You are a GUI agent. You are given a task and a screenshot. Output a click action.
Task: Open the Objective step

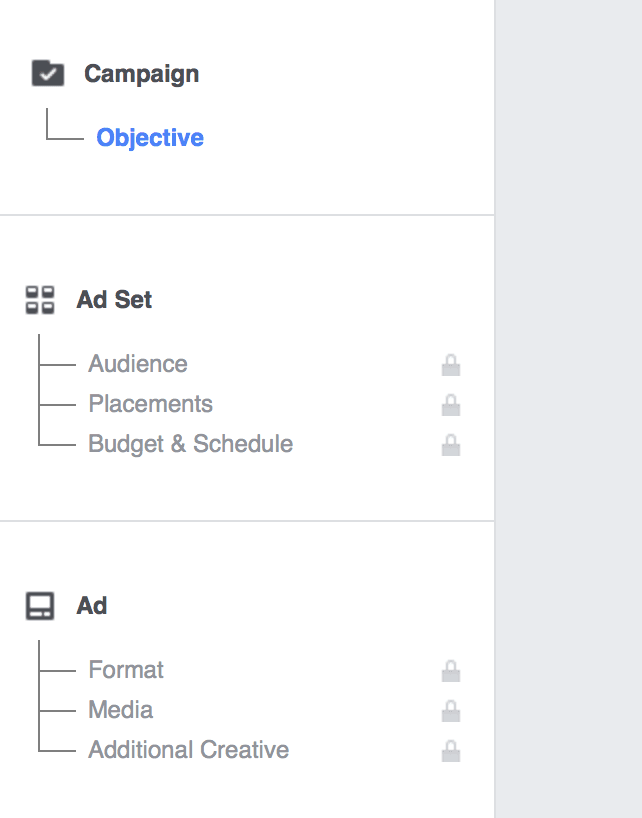click(x=150, y=137)
